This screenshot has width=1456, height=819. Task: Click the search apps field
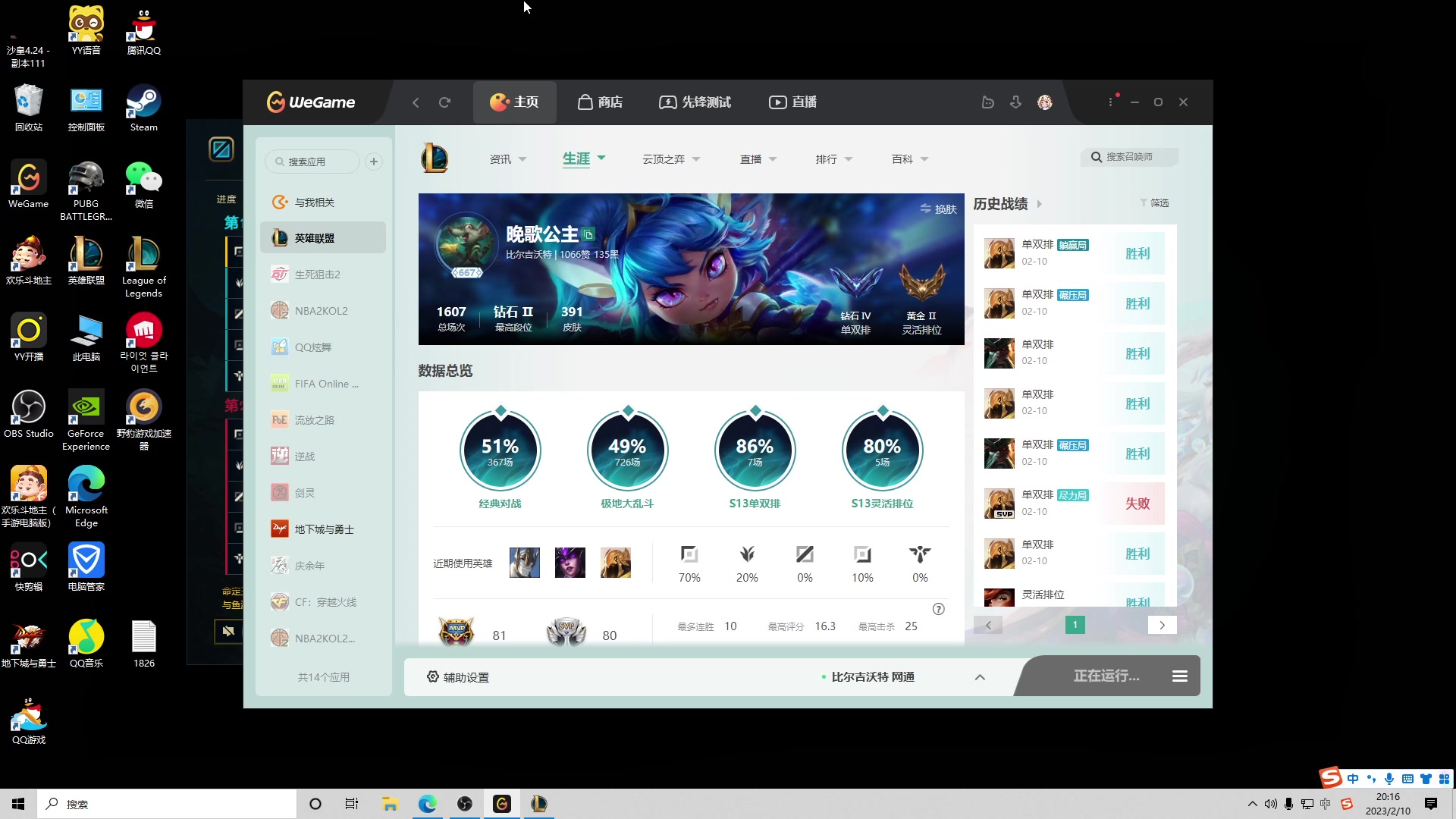click(x=312, y=162)
